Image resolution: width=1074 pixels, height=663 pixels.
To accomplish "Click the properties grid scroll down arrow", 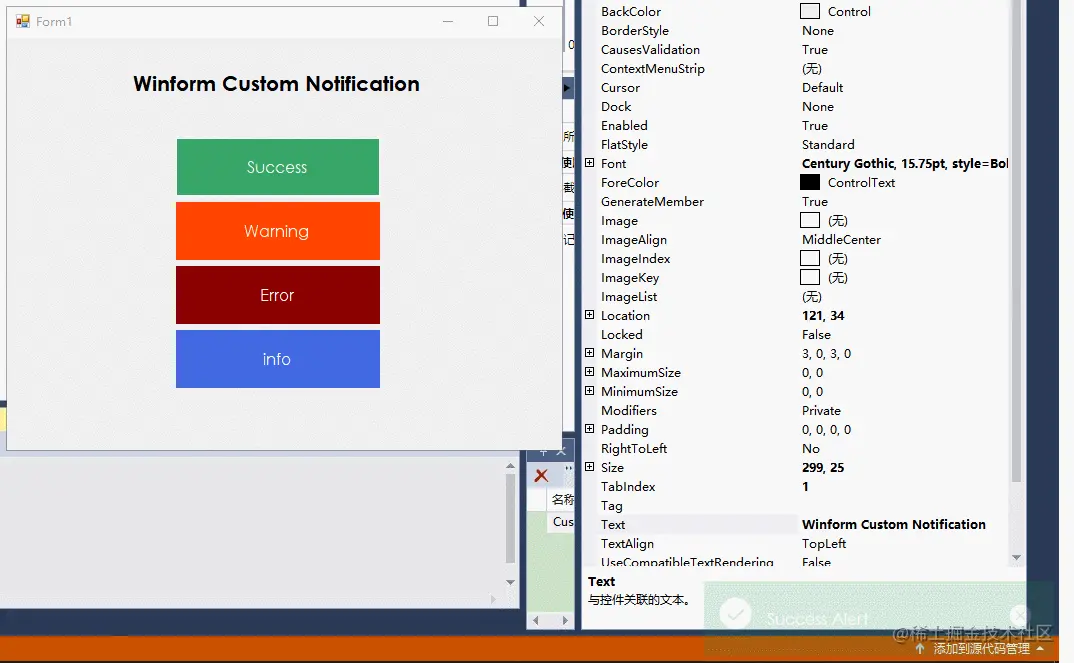I will 1017,557.
